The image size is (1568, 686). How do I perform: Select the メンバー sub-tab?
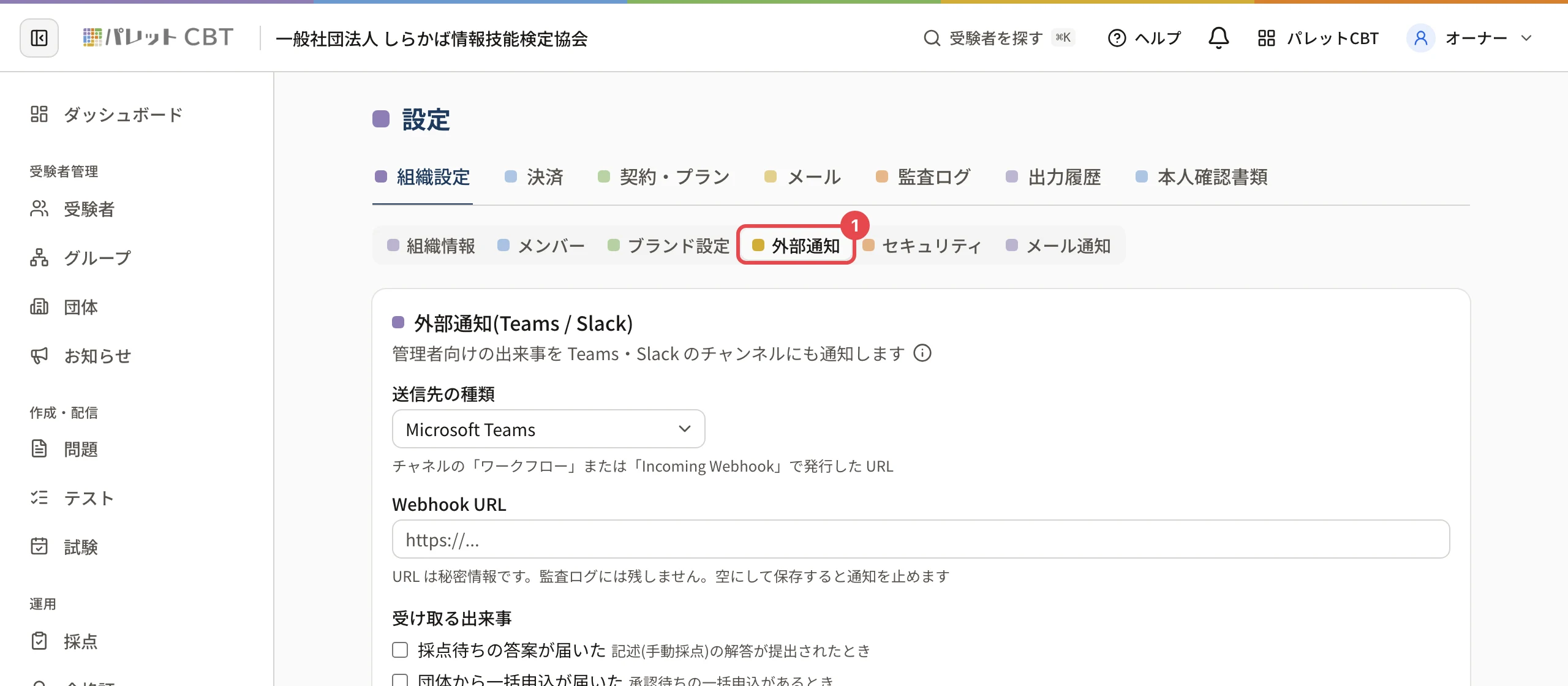(x=541, y=246)
